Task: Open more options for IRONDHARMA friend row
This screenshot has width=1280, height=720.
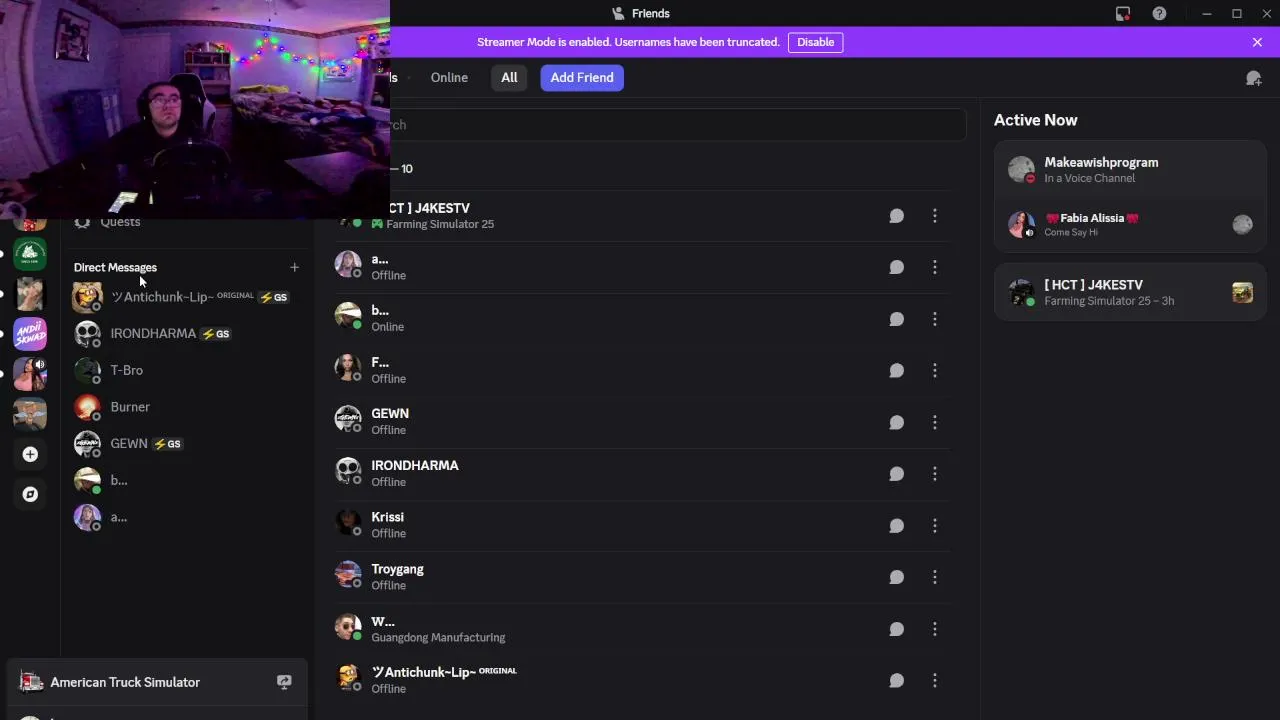Action: tap(935, 474)
